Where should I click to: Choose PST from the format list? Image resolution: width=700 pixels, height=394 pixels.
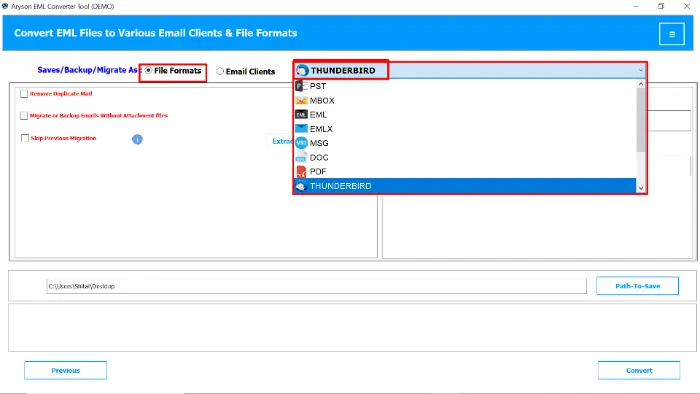[x=465, y=86]
